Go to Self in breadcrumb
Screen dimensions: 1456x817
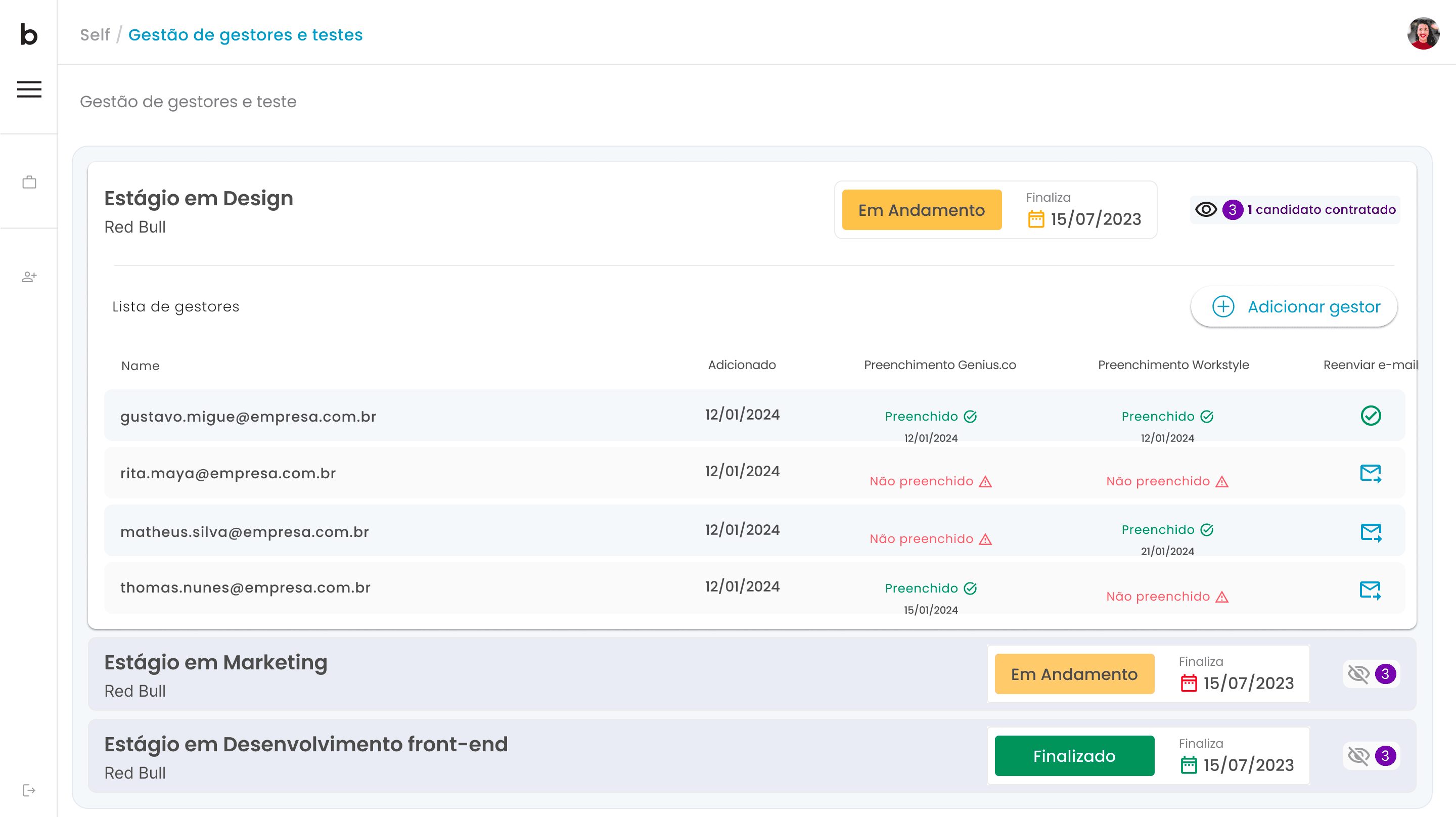[x=95, y=34]
